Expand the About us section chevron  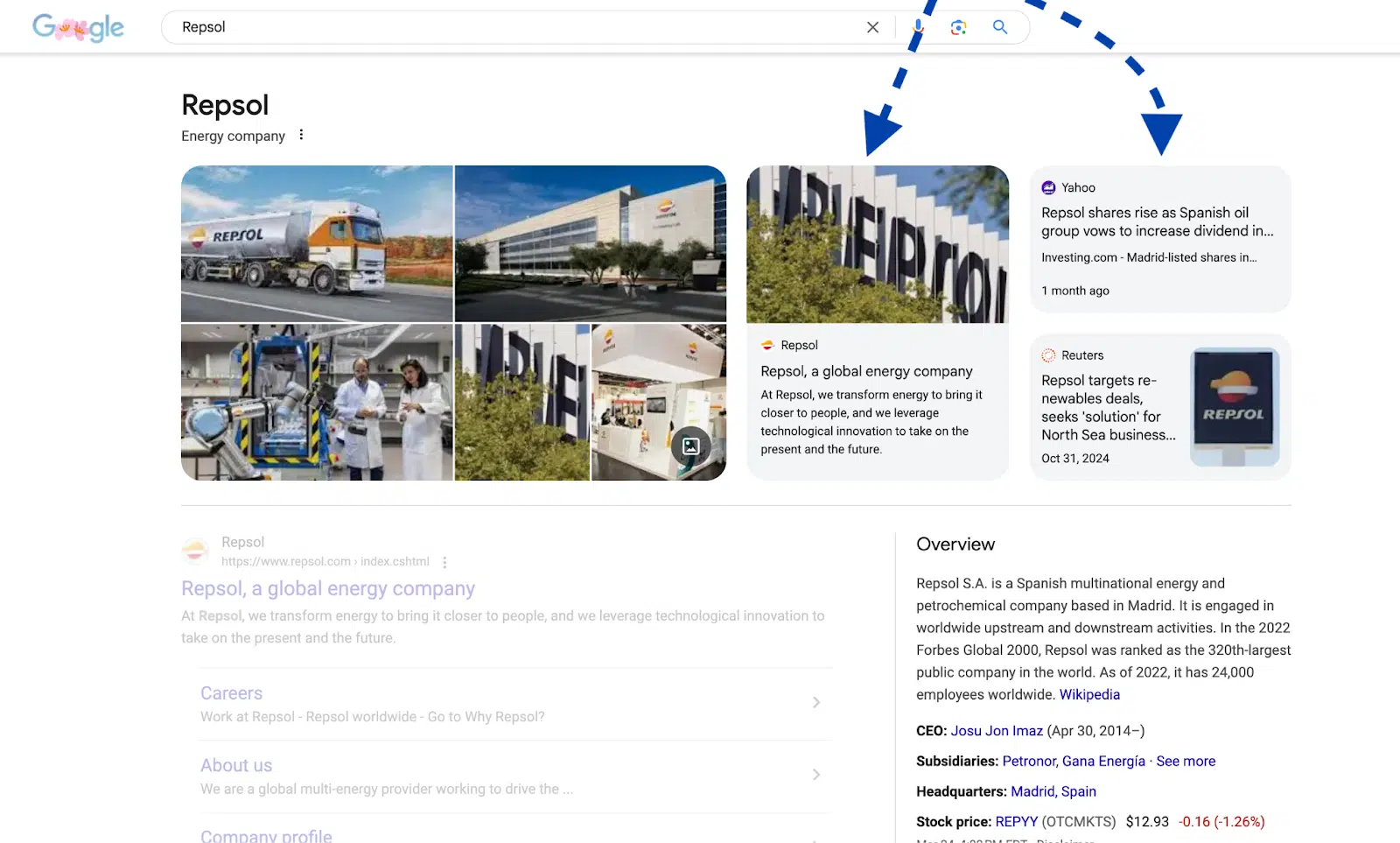(816, 775)
